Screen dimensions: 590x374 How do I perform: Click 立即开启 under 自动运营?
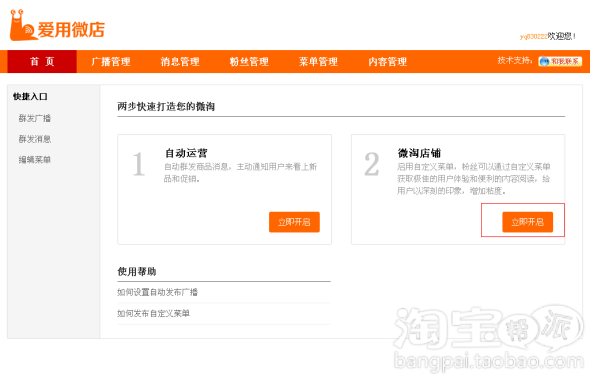tap(294, 222)
